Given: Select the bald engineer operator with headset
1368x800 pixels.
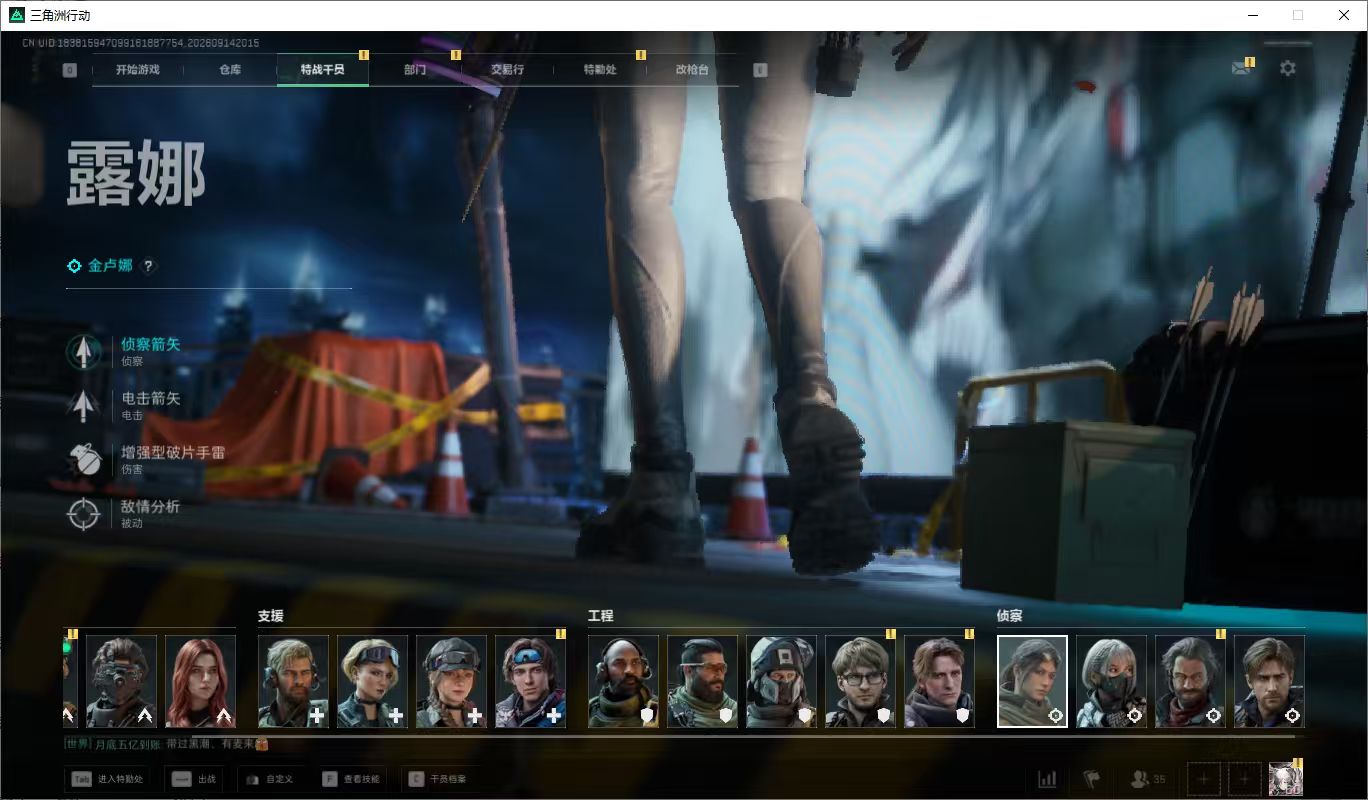Looking at the screenshot, I should pos(623,681).
